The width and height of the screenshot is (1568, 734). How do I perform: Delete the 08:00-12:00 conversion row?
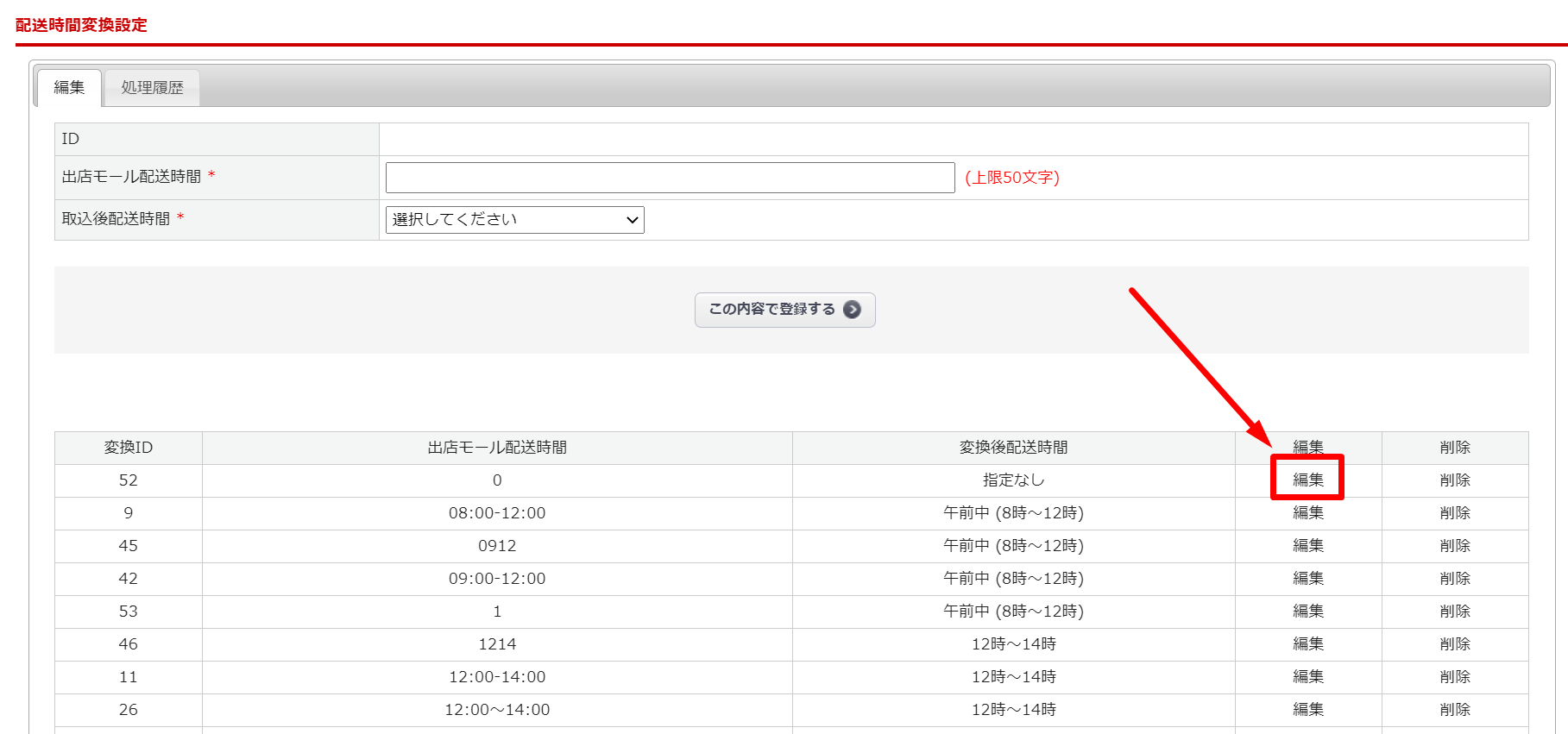(1454, 513)
